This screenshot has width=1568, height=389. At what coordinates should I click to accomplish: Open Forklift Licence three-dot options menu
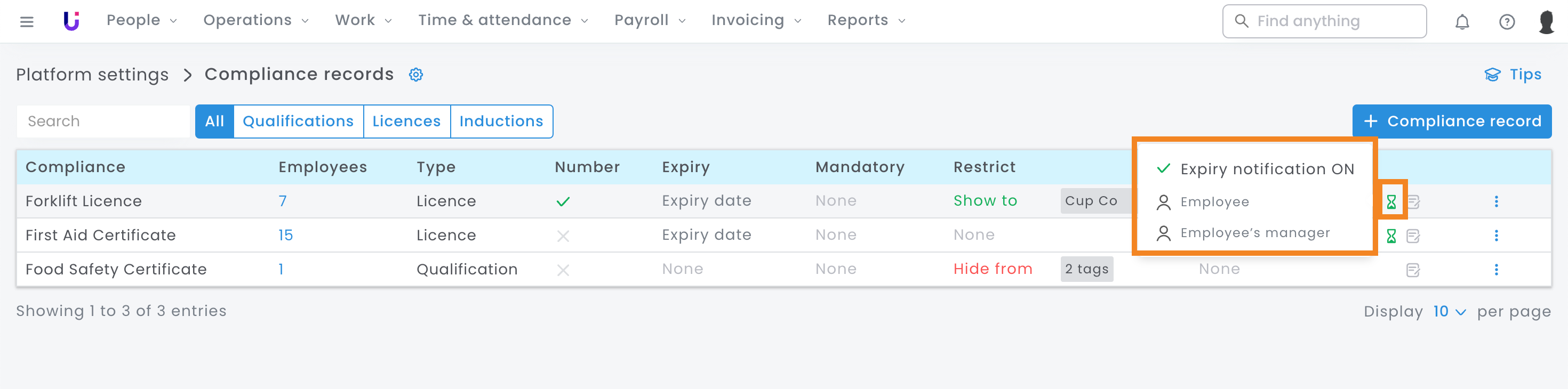[x=1496, y=201]
